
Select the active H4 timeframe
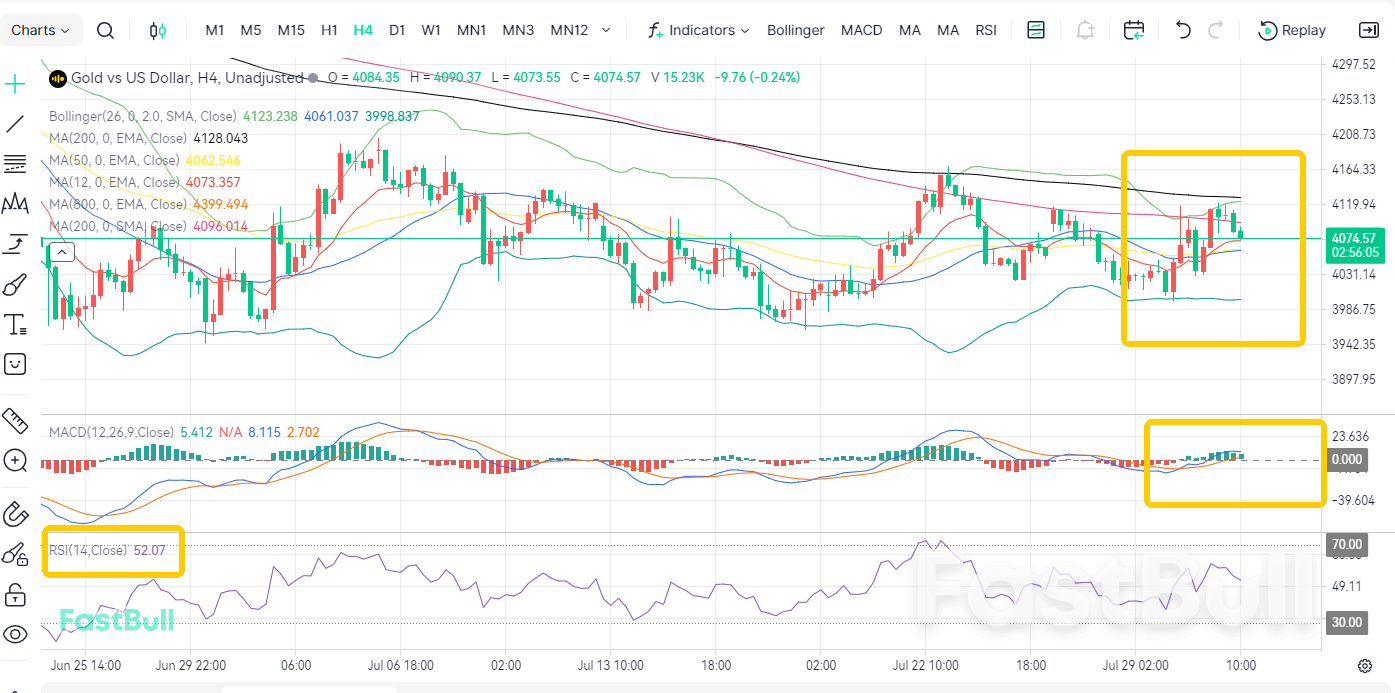tap(363, 30)
